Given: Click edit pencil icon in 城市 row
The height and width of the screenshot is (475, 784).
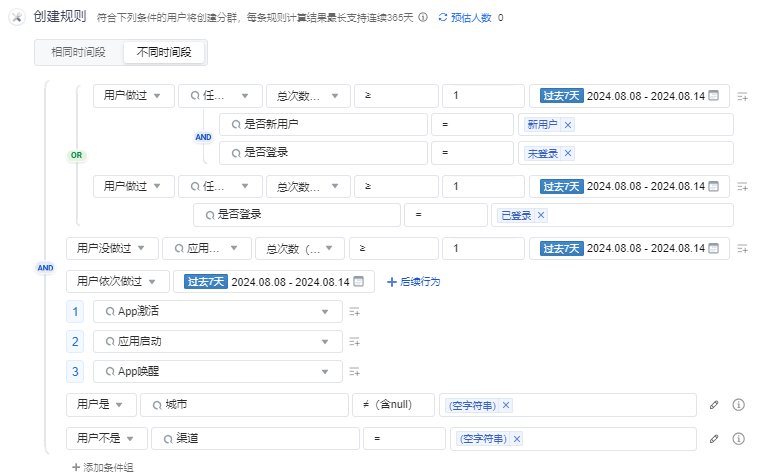Looking at the screenshot, I should [x=714, y=405].
